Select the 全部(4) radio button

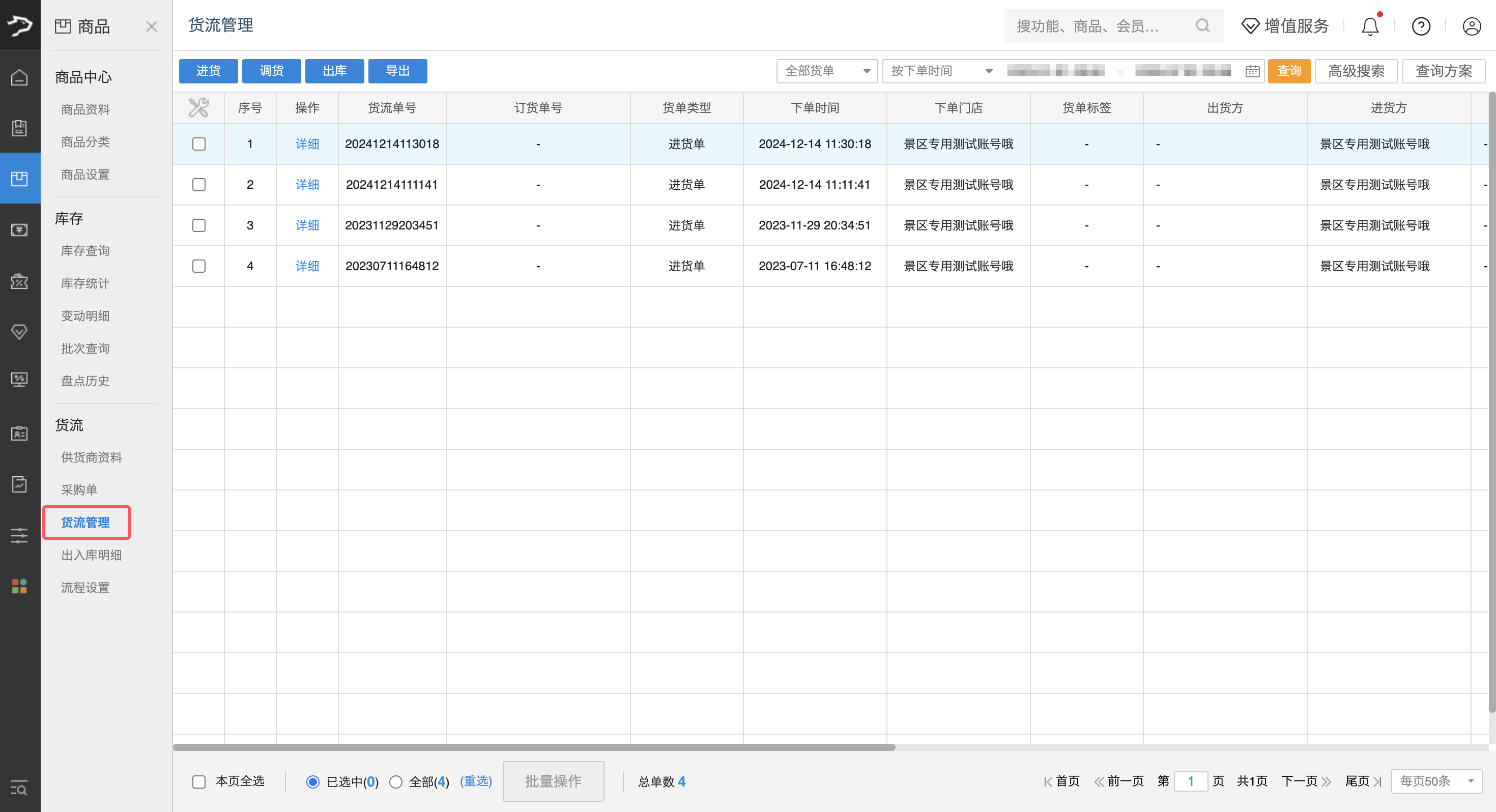coord(395,782)
